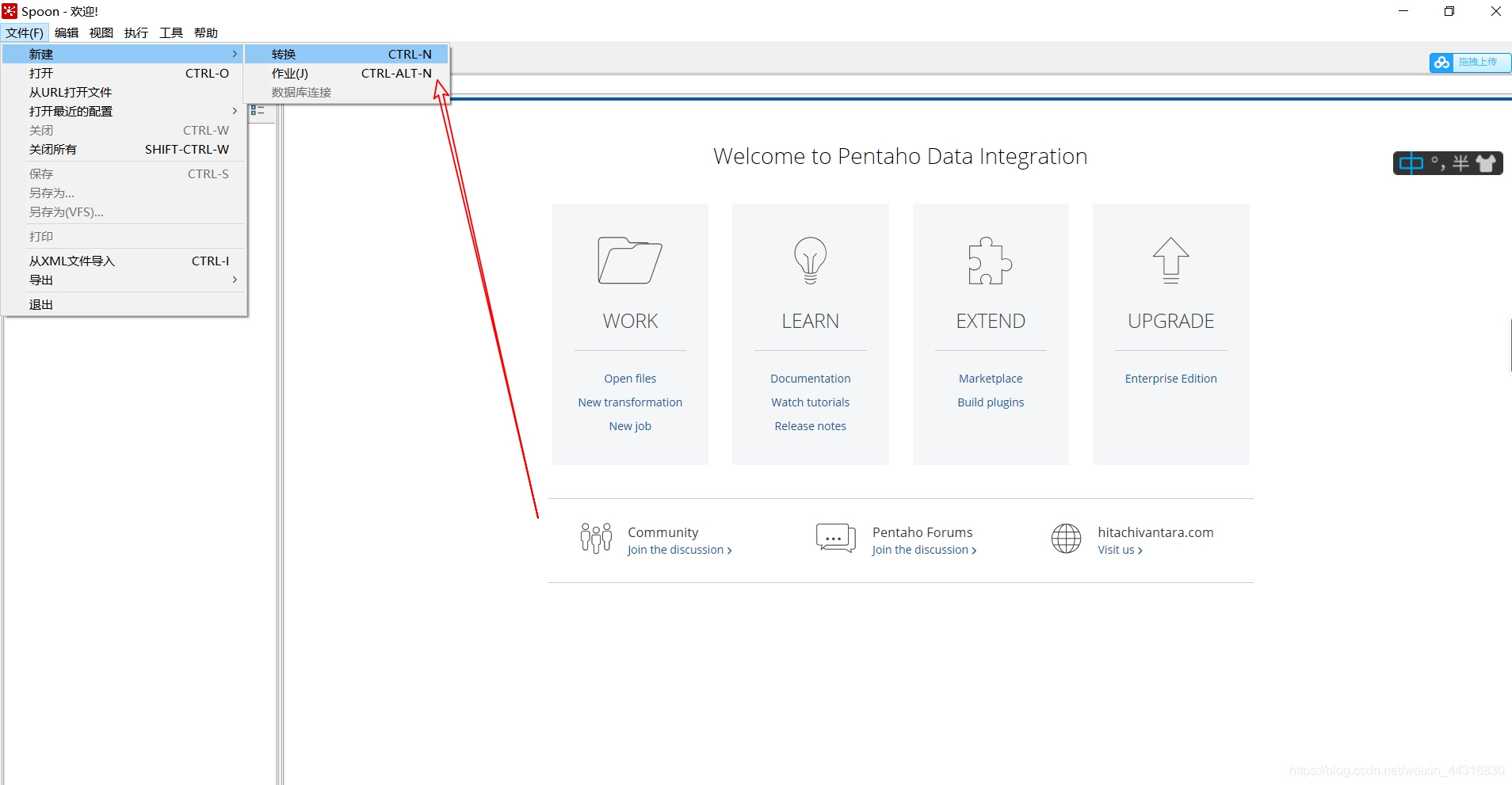Open Watch tutorials link

(x=810, y=402)
